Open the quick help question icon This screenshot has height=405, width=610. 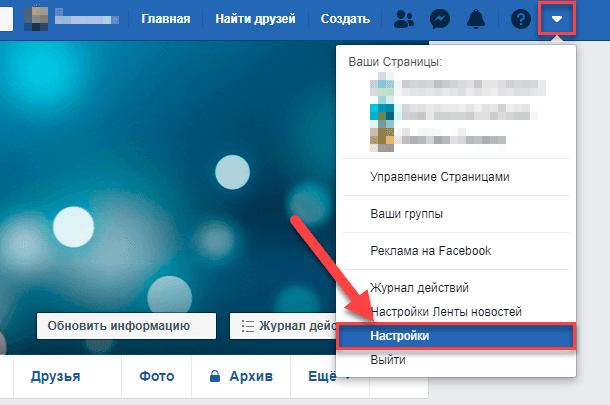521,19
